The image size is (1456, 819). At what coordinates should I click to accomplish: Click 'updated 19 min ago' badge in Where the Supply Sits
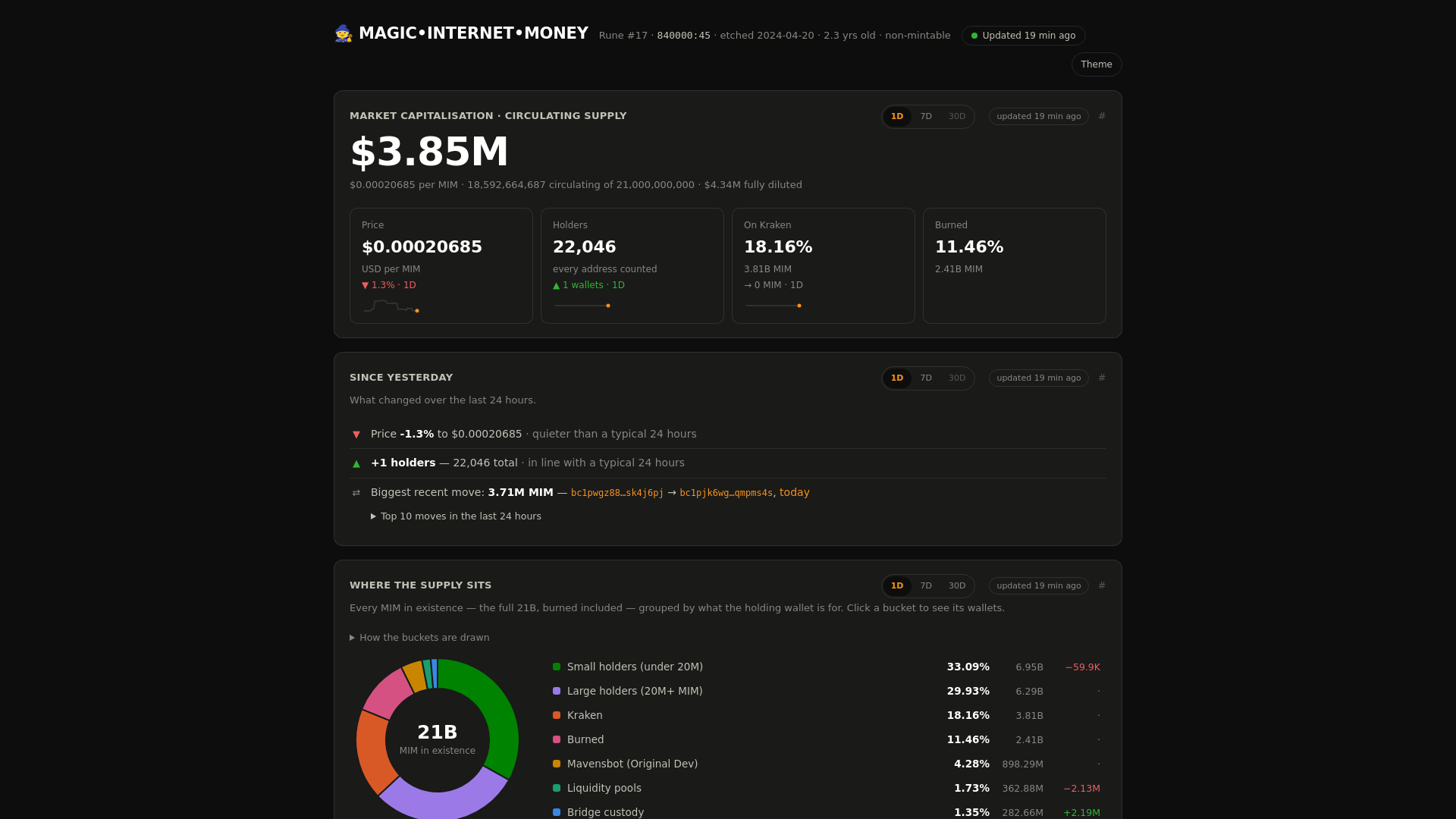(x=1039, y=586)
